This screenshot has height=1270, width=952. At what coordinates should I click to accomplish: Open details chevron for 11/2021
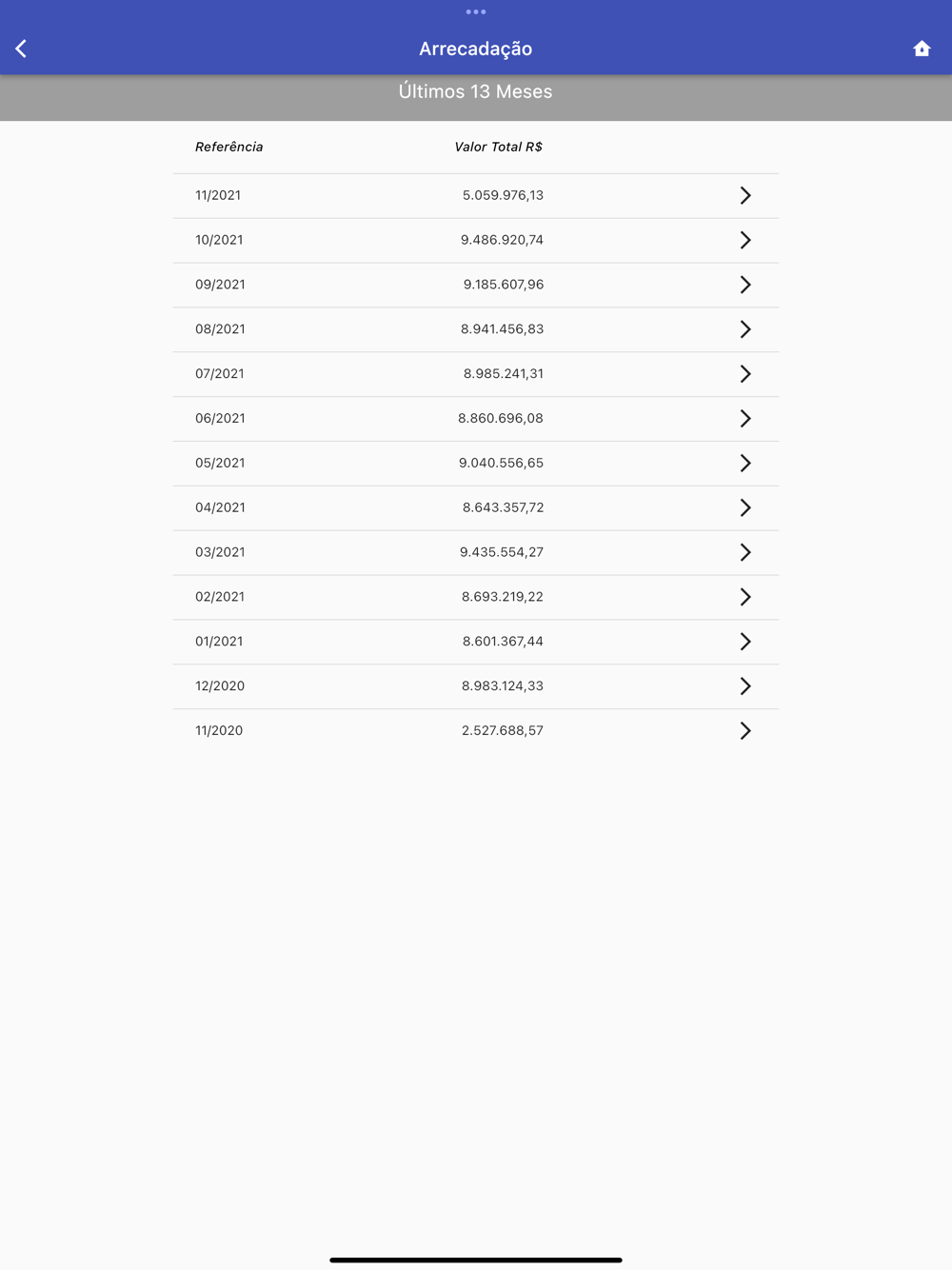tap(745, 195)
